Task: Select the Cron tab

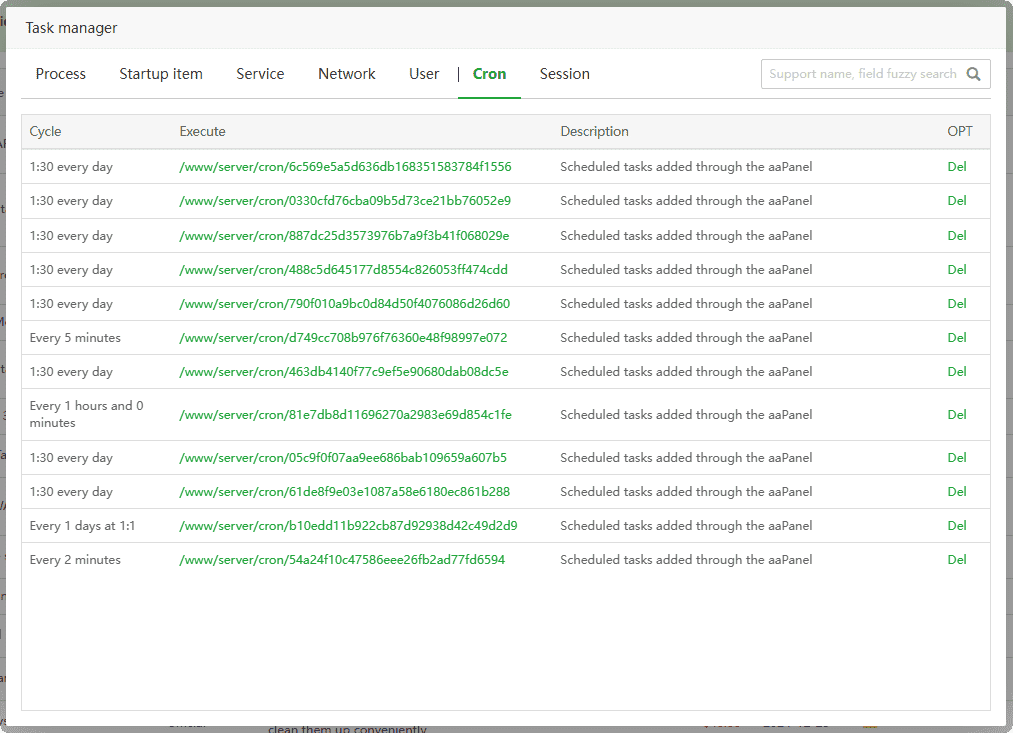Action: 489,74
